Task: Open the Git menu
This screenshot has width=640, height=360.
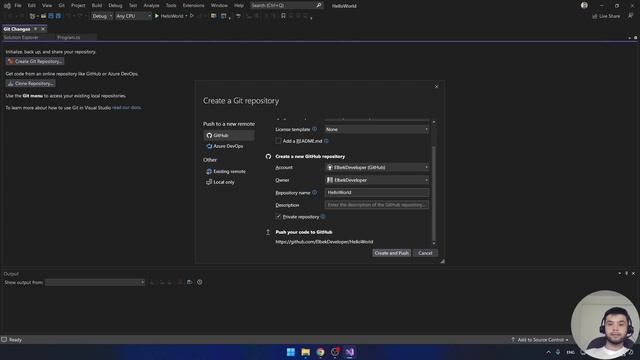Action: pyautogui.click(x=62, y=5)
